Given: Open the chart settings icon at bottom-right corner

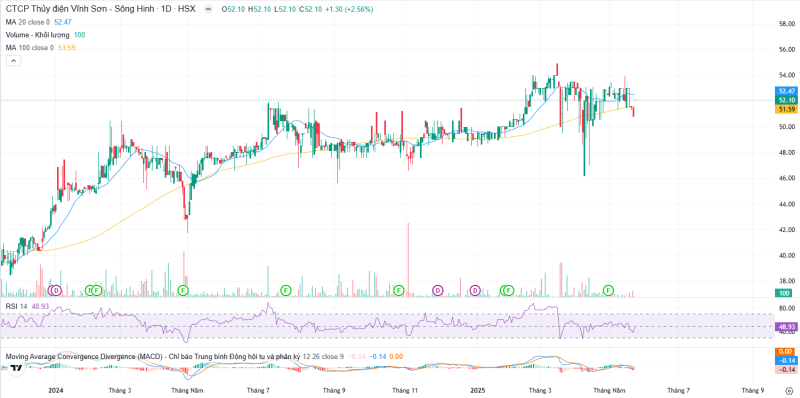Looking at the screenshot, I should (x=790, y=390).
